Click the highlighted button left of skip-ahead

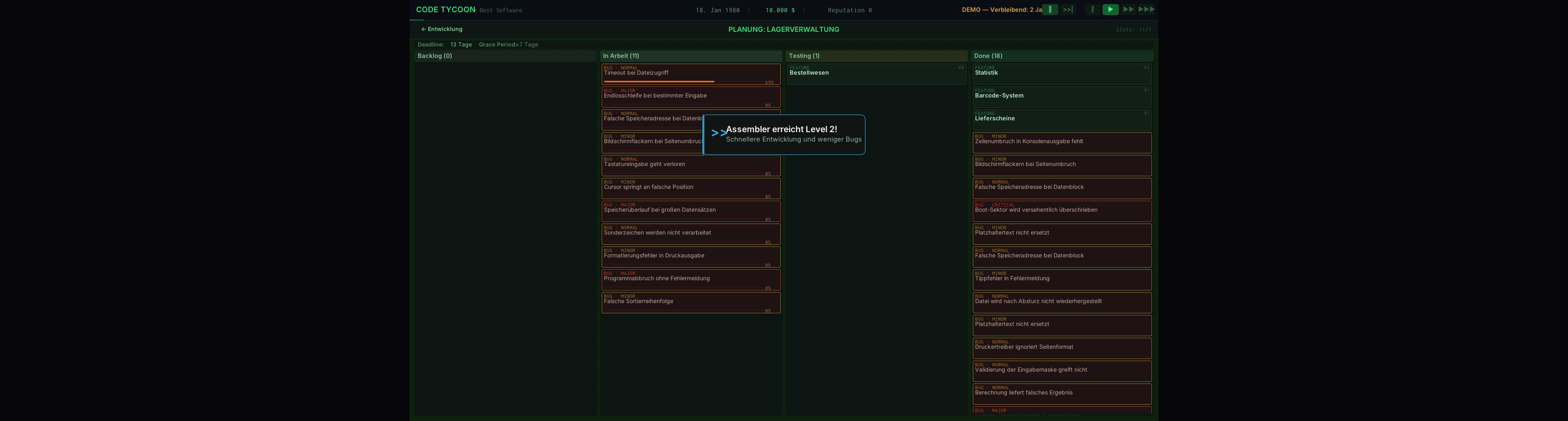[1050, 10]
